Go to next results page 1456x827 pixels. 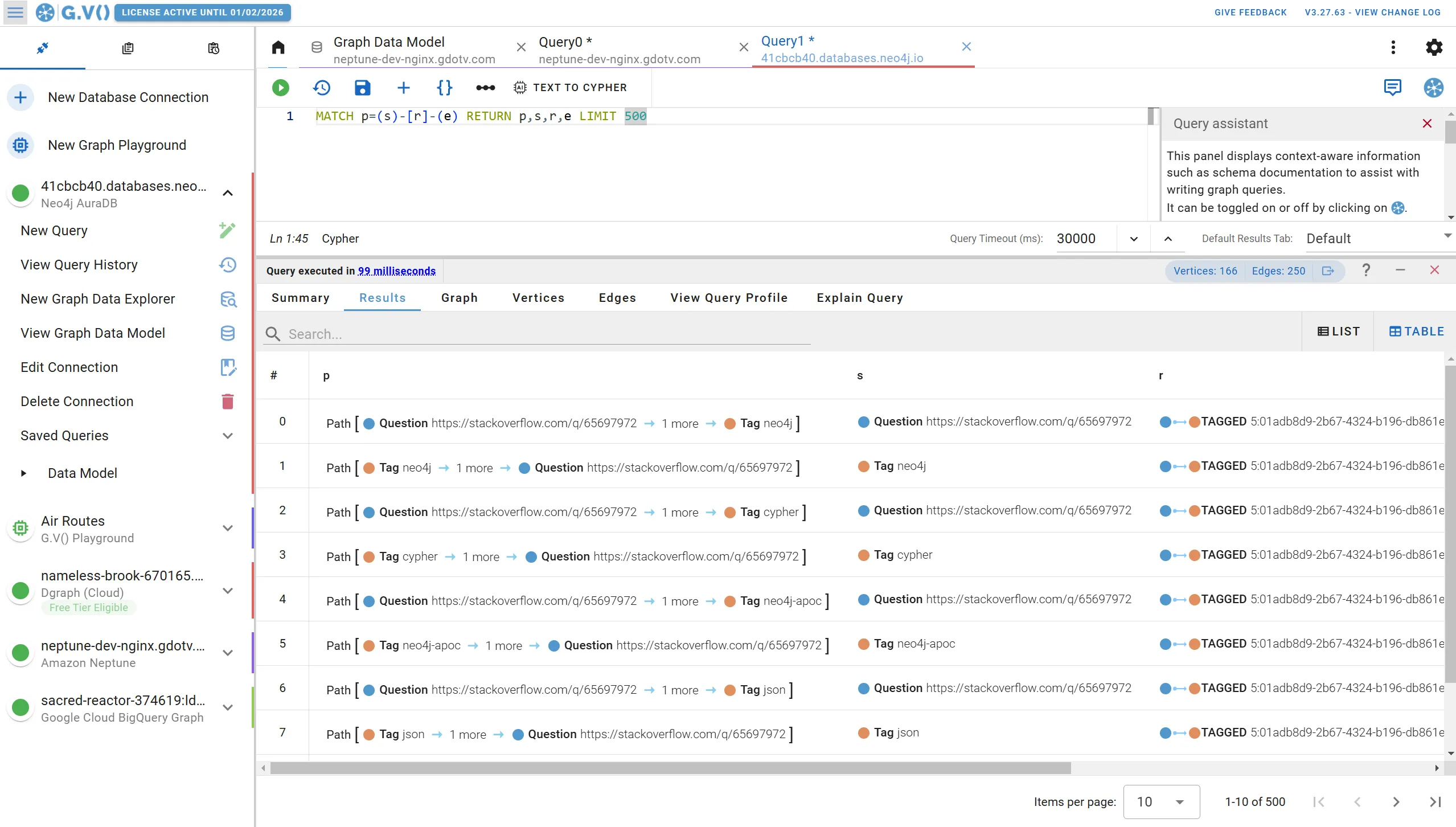tap(1396, 802)
